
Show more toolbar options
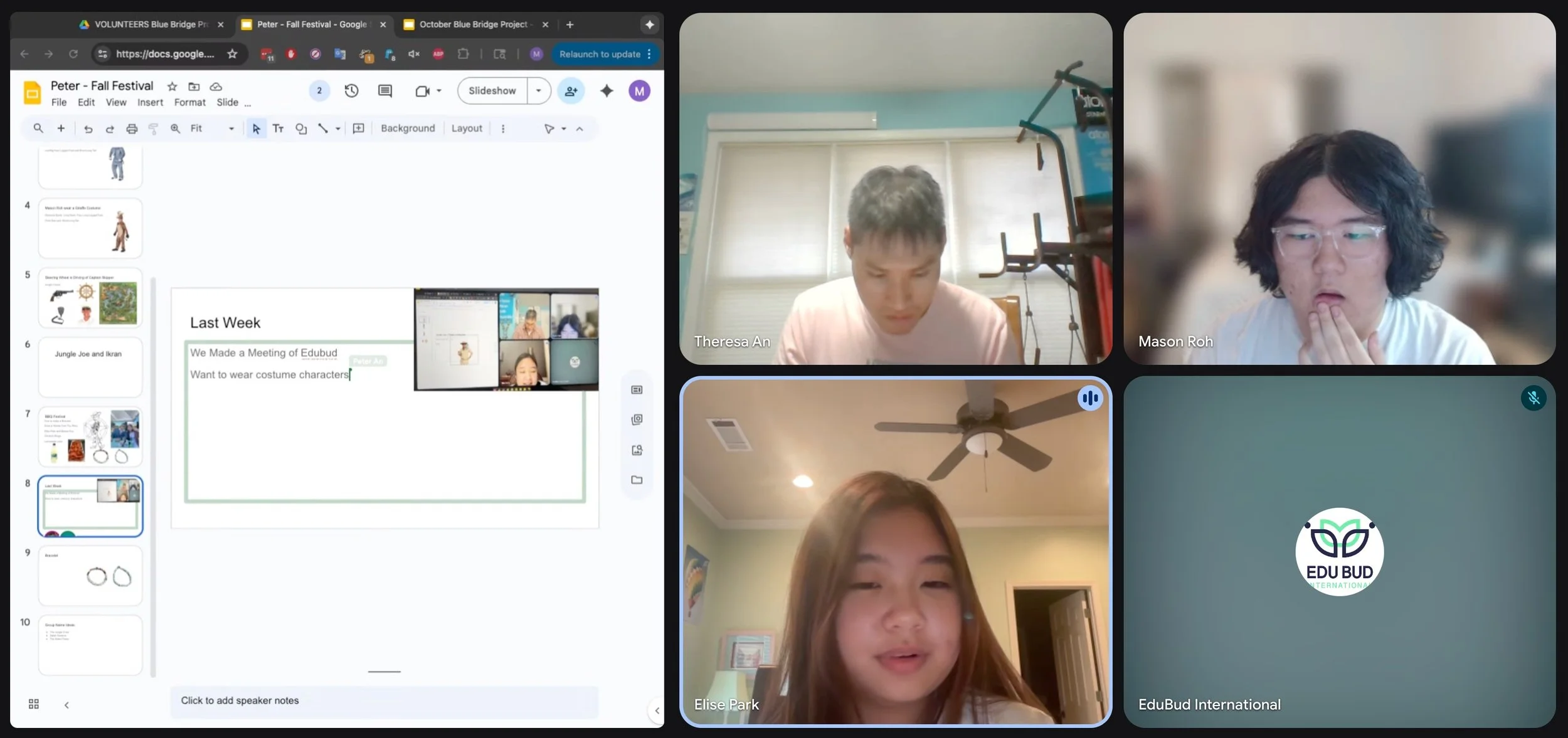click(x=502, y=129)
